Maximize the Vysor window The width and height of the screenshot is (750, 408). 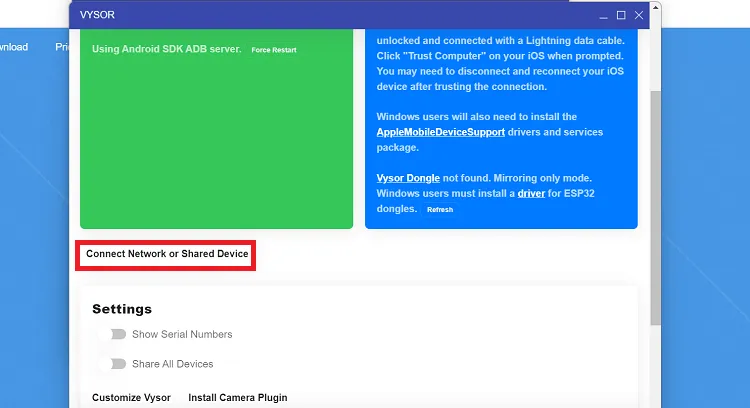[x=621, y=15]
